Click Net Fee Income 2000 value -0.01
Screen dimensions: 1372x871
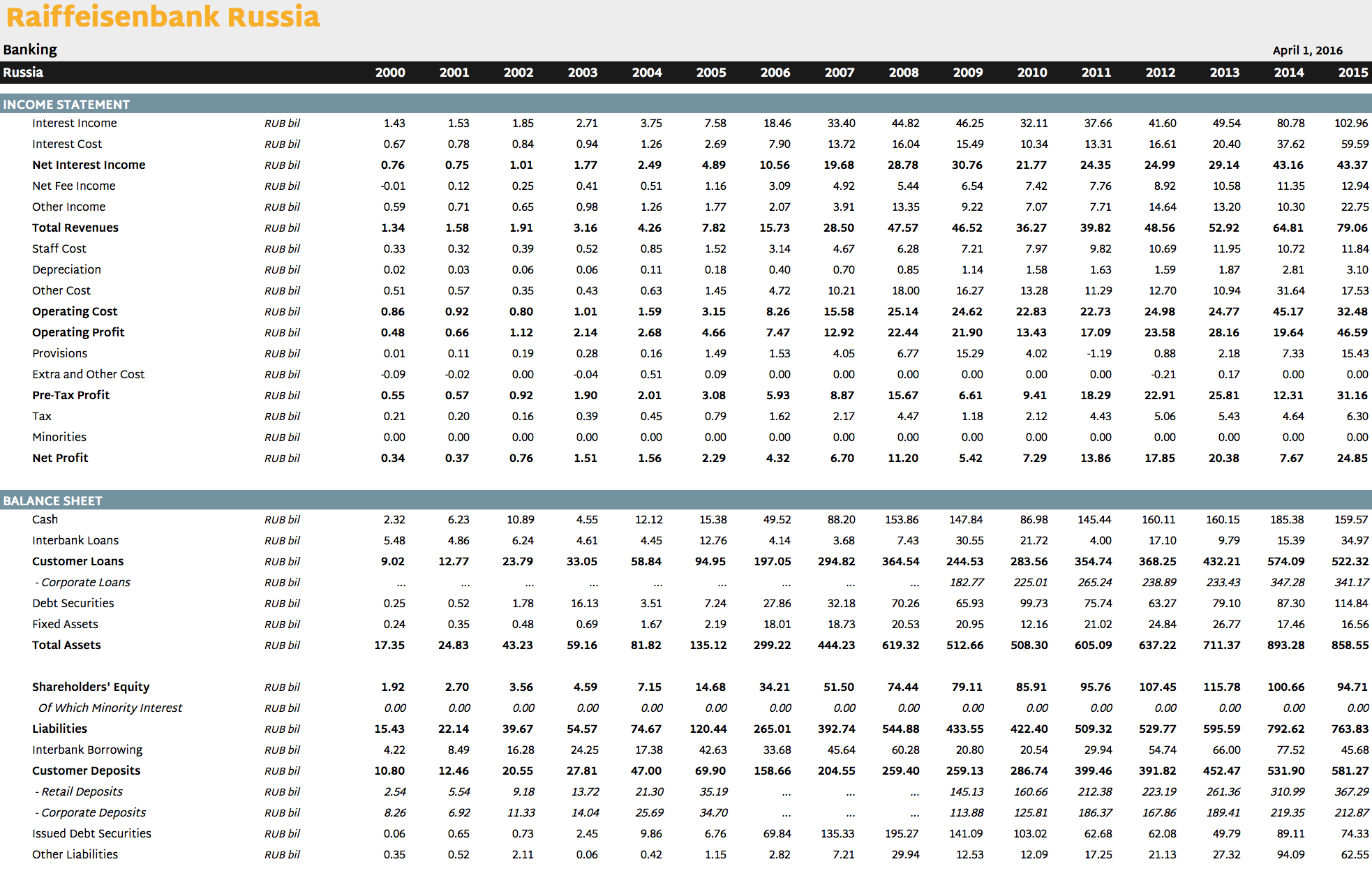coord(393,186)
